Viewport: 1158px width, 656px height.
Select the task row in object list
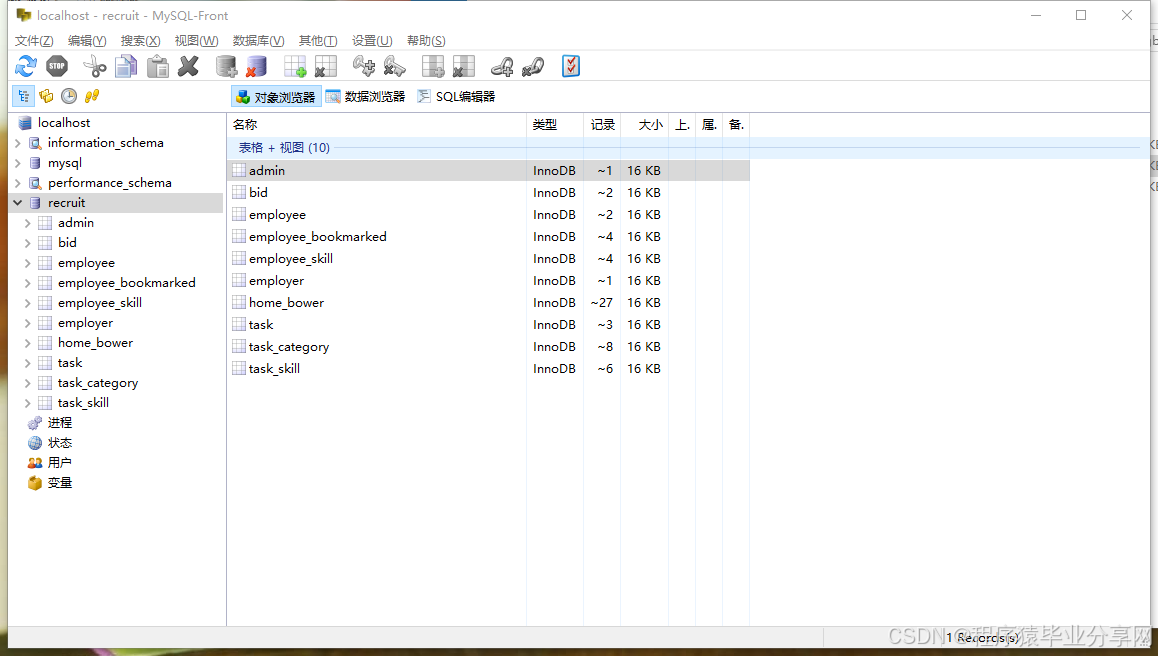point(488,325)
